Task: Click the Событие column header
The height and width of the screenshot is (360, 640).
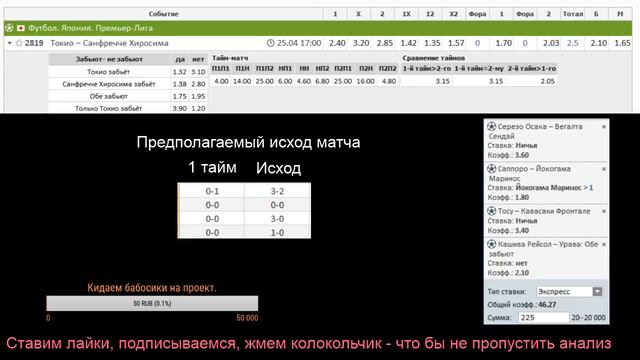Action: click(x=163, y=14)
